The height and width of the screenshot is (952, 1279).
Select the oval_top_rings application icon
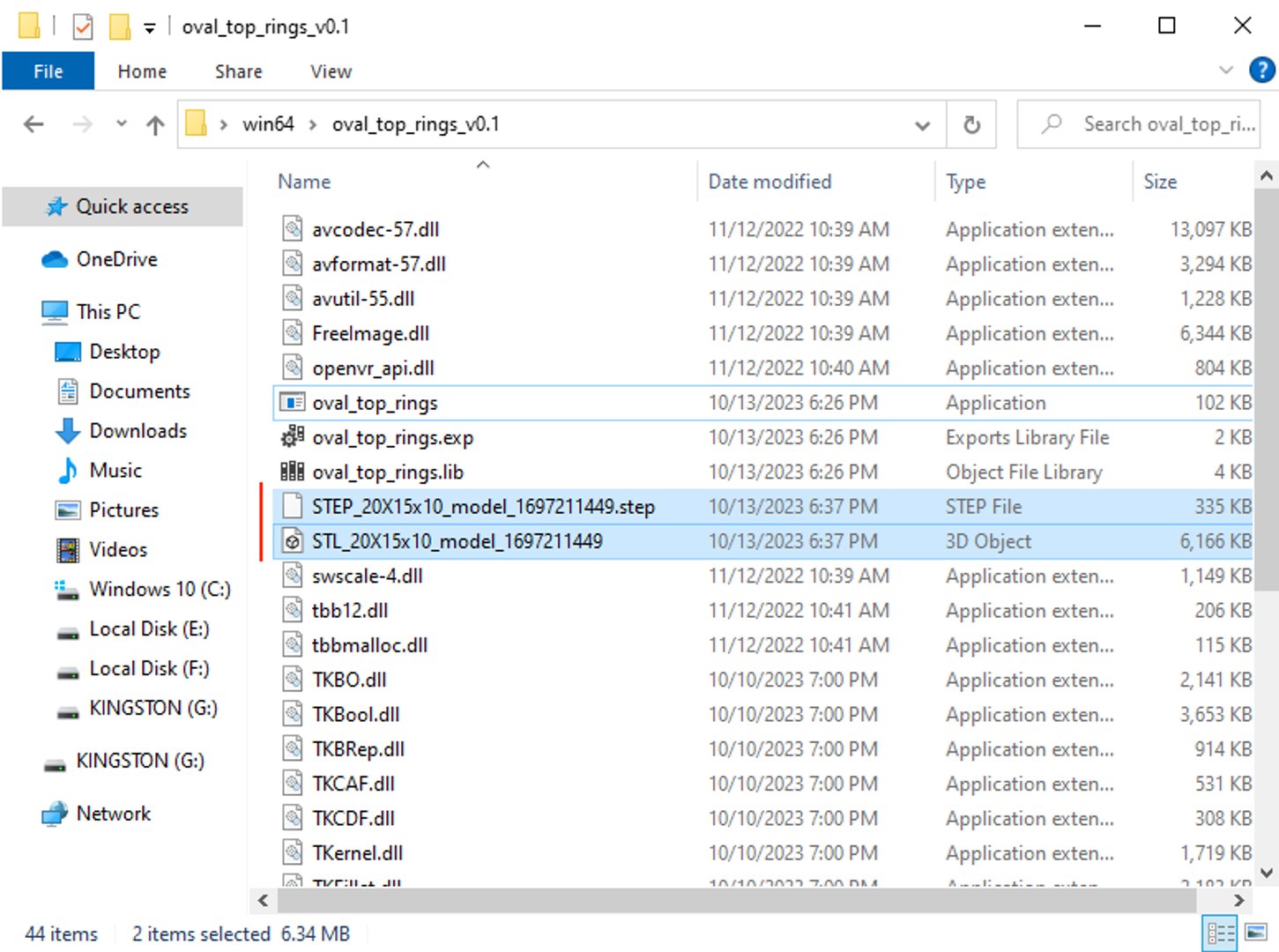coord(292,403)
